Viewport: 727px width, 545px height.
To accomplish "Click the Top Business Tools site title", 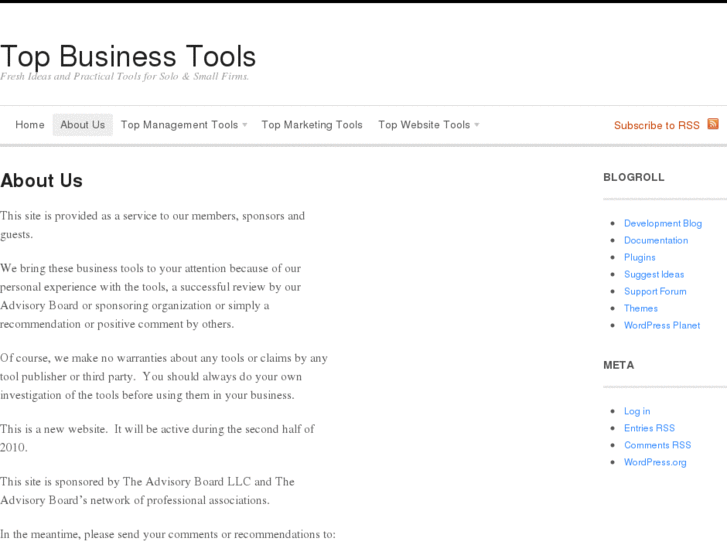I will tap(128, 57).
